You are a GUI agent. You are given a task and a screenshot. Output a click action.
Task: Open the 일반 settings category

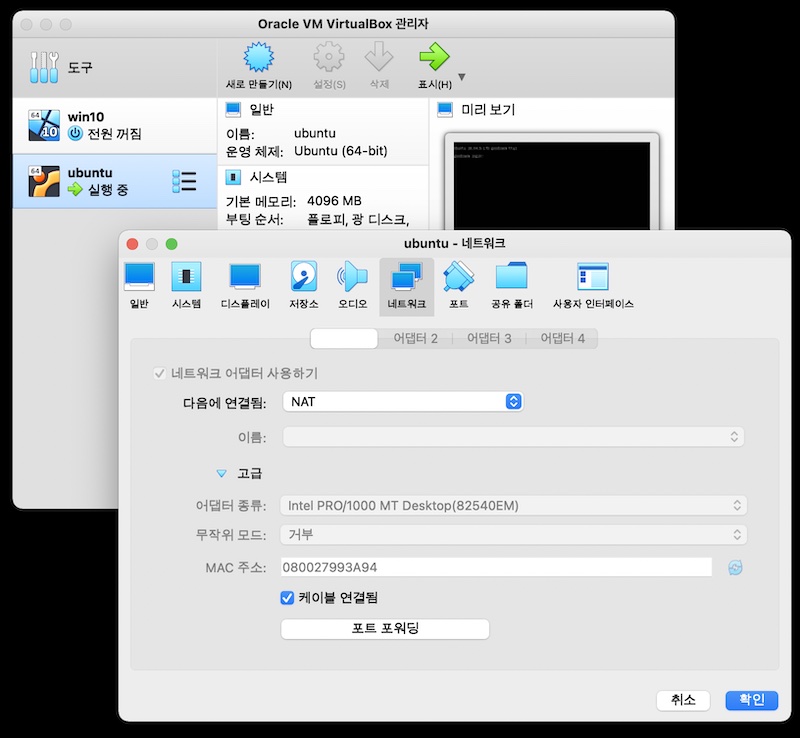click(x=139, y=286)
